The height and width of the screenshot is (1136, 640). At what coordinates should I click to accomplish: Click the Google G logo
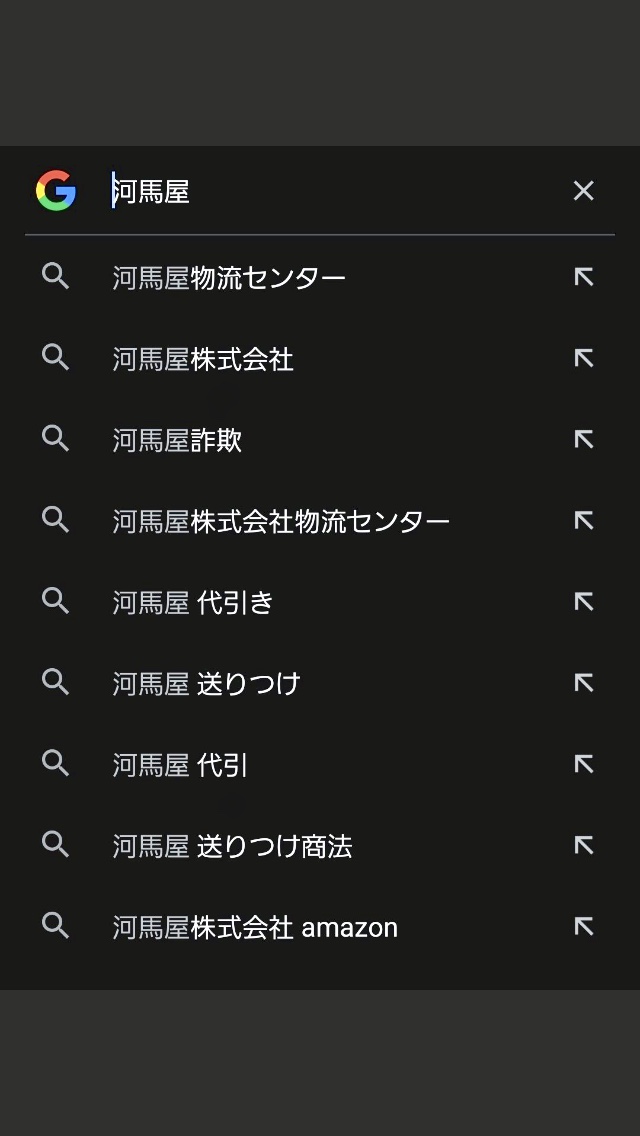(x=57, y=190)
